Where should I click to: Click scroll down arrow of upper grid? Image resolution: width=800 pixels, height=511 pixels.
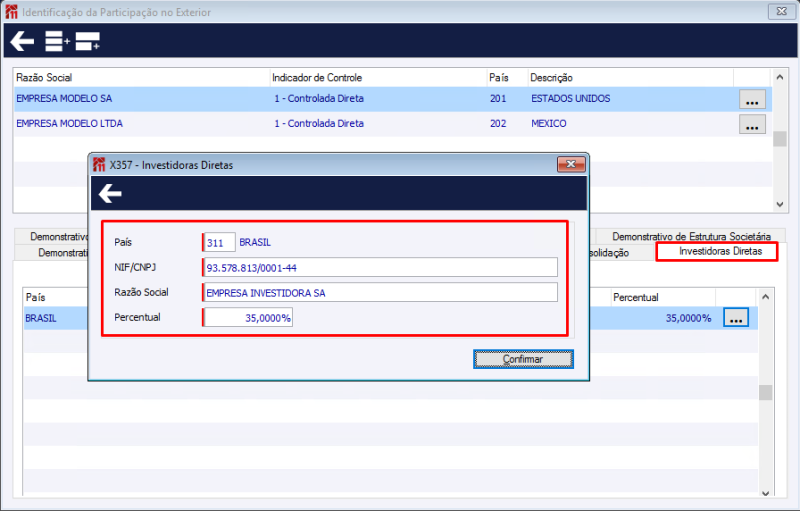tap(779, 204)
